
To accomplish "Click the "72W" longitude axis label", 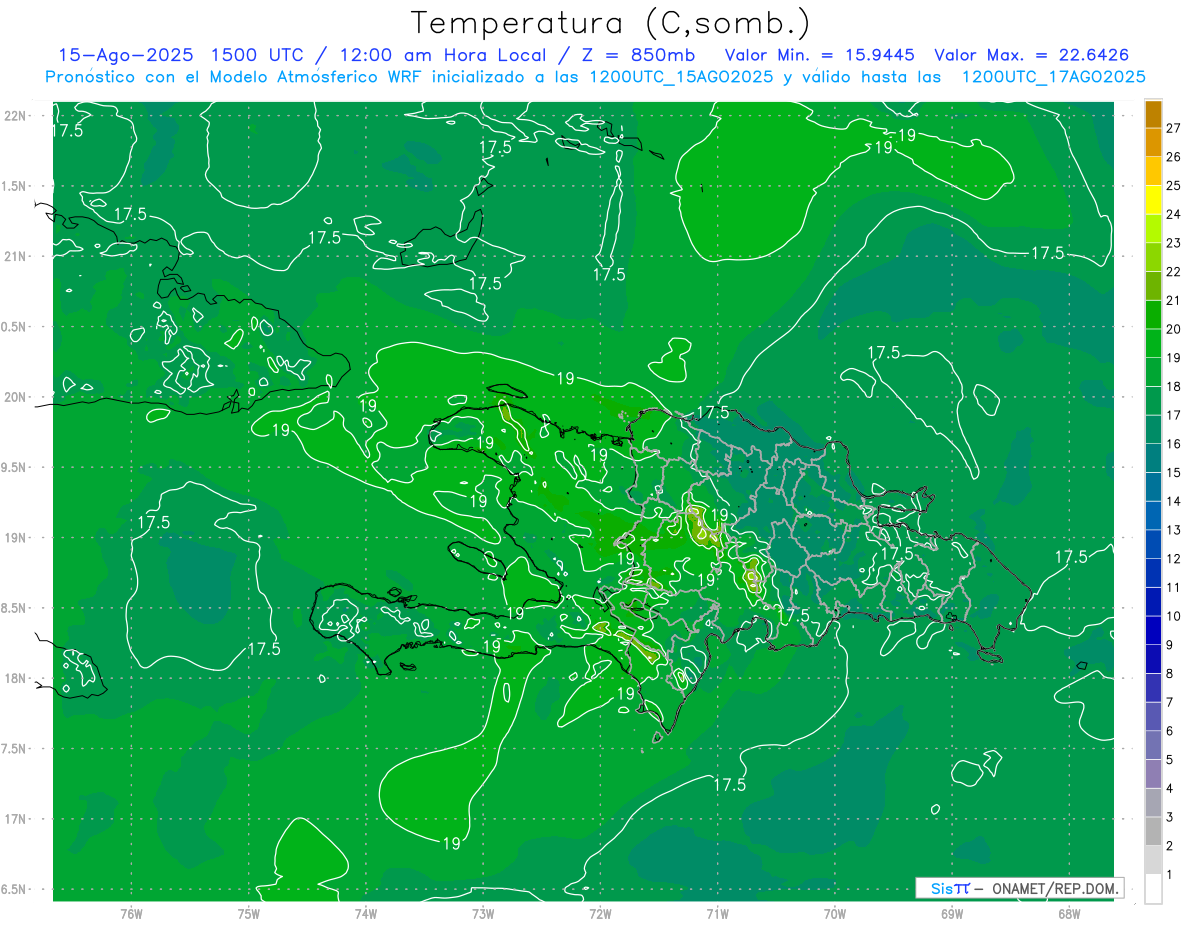I will 600,913.
